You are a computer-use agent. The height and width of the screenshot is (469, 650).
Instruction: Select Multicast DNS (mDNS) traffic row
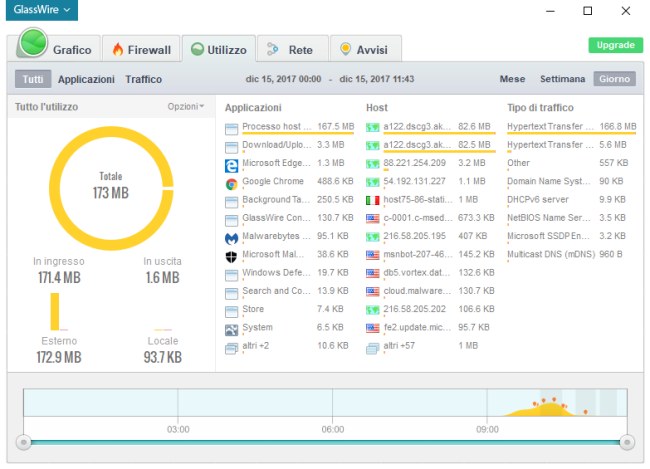click(571, 254)
